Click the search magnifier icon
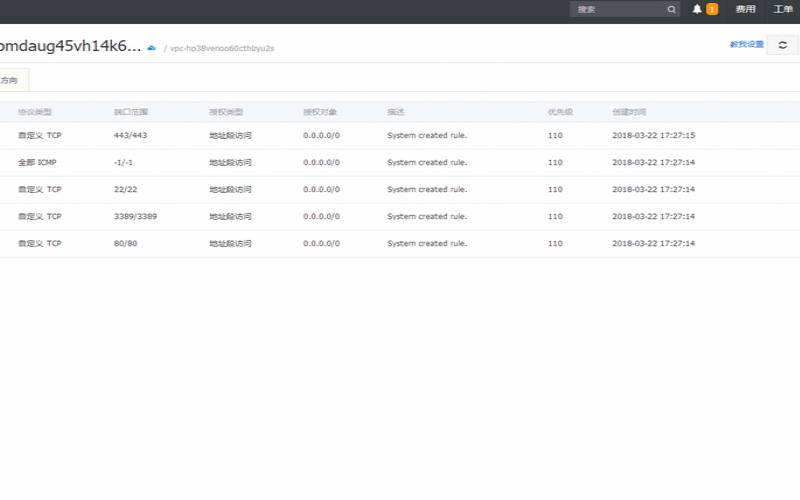 pos(672,9)
